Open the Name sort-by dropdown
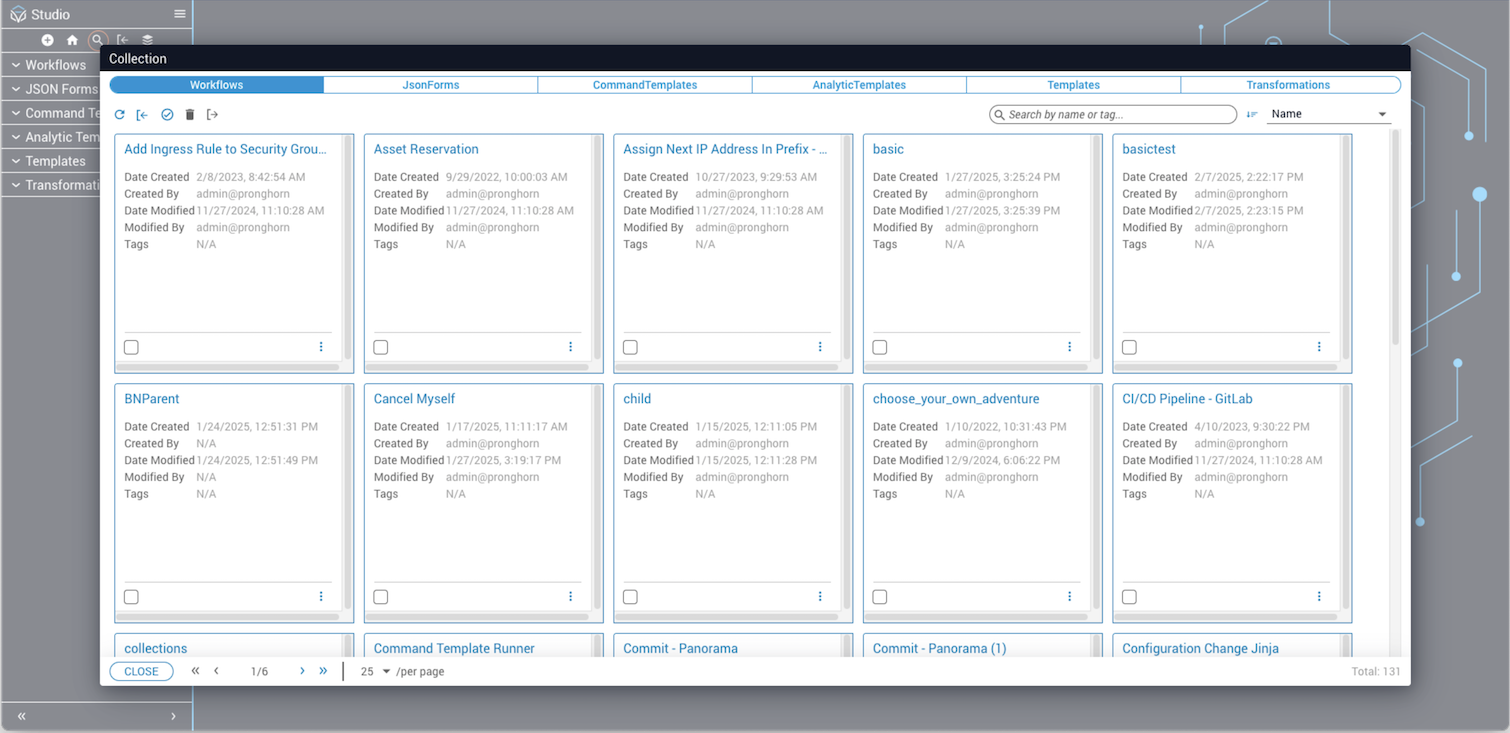 (1329, 114)
